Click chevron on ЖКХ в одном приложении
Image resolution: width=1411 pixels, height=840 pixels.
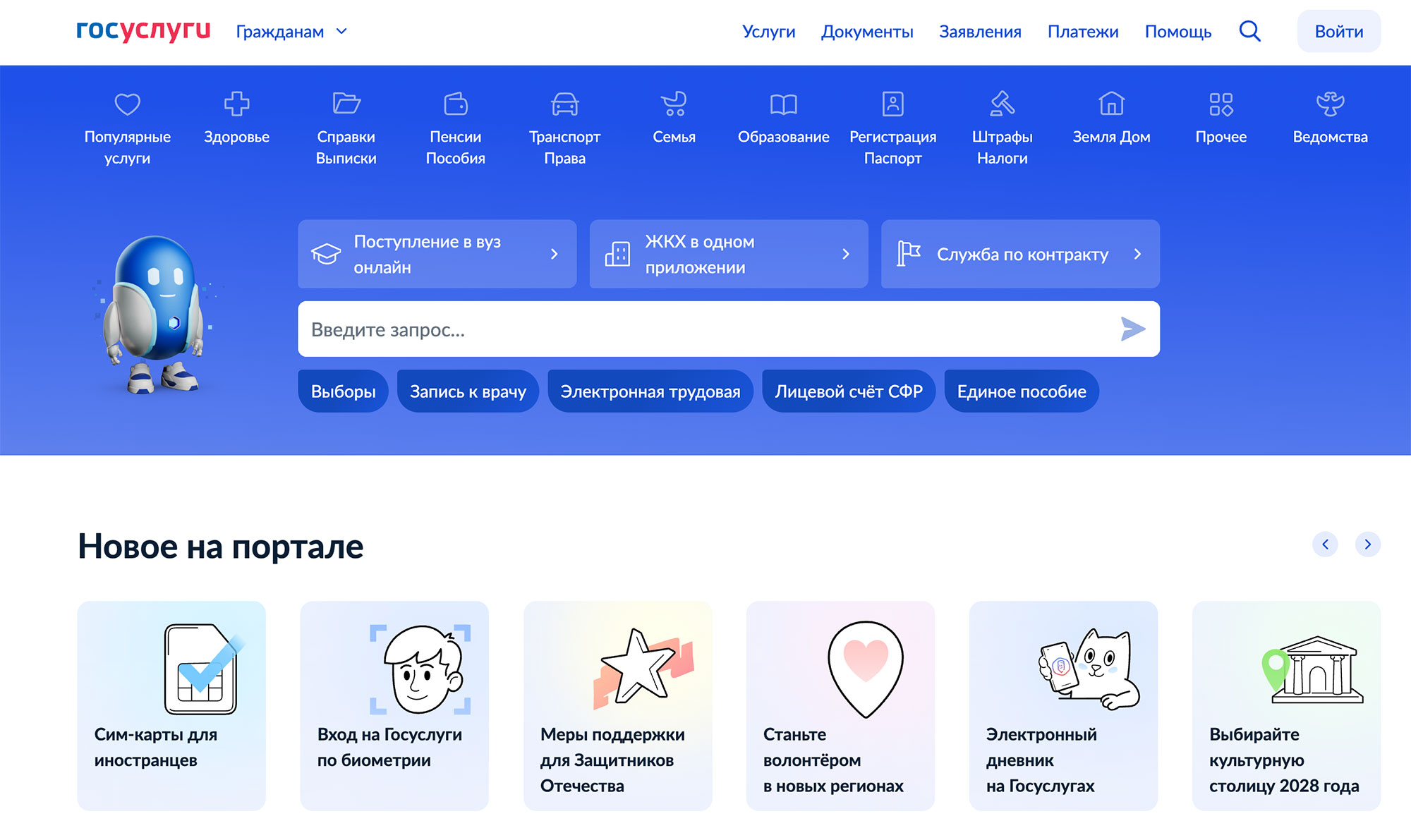pos(846,254)
